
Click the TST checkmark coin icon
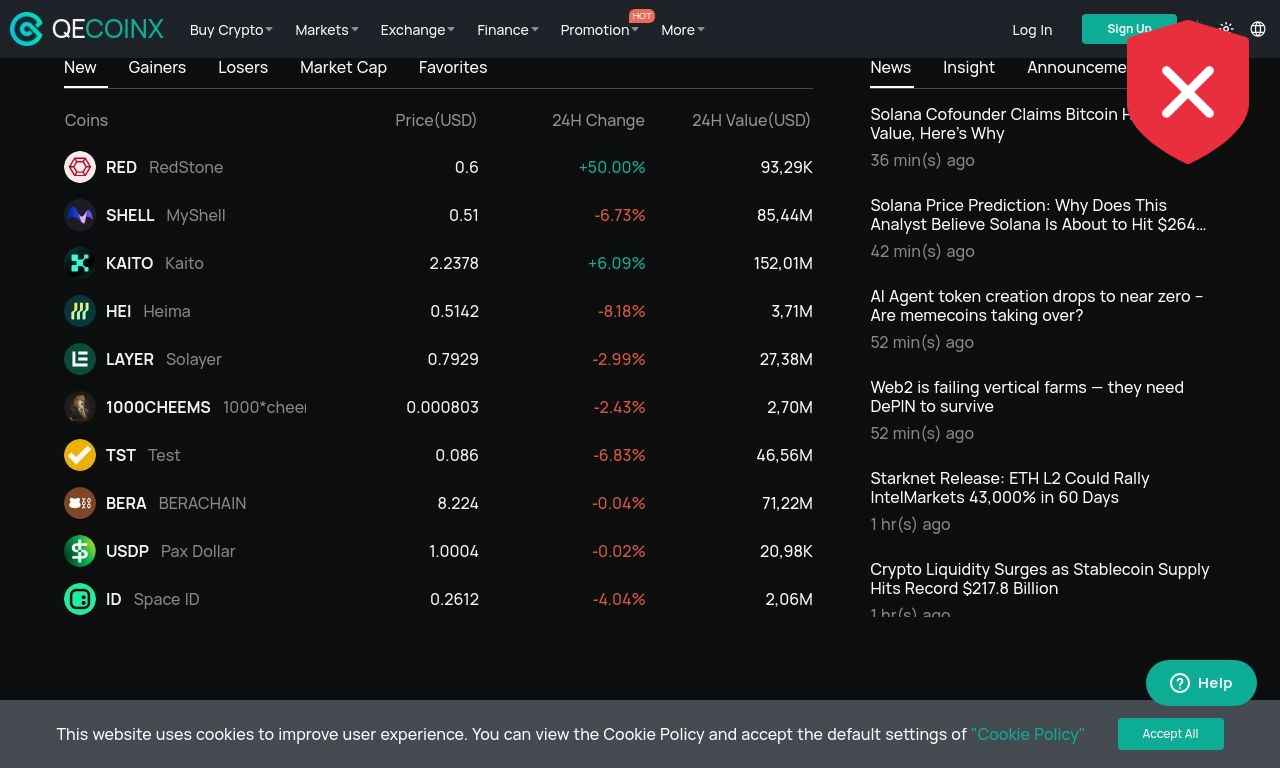pos(80,455)
